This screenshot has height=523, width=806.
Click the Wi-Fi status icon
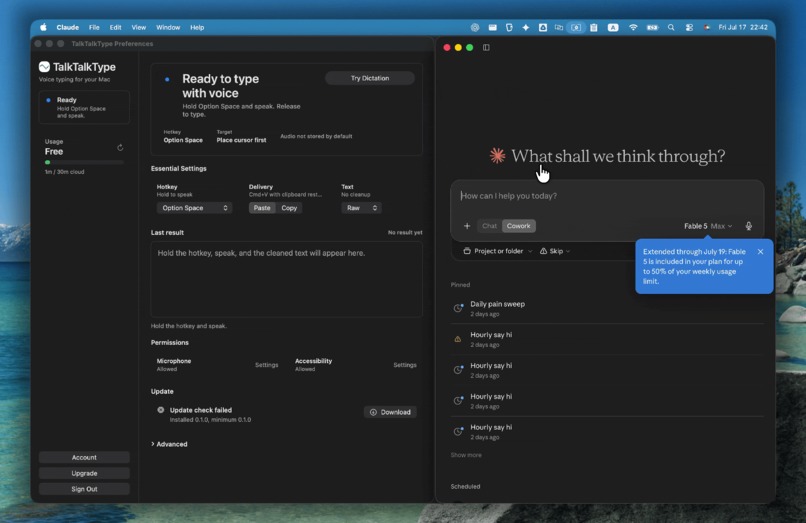[x=633, y=27]
